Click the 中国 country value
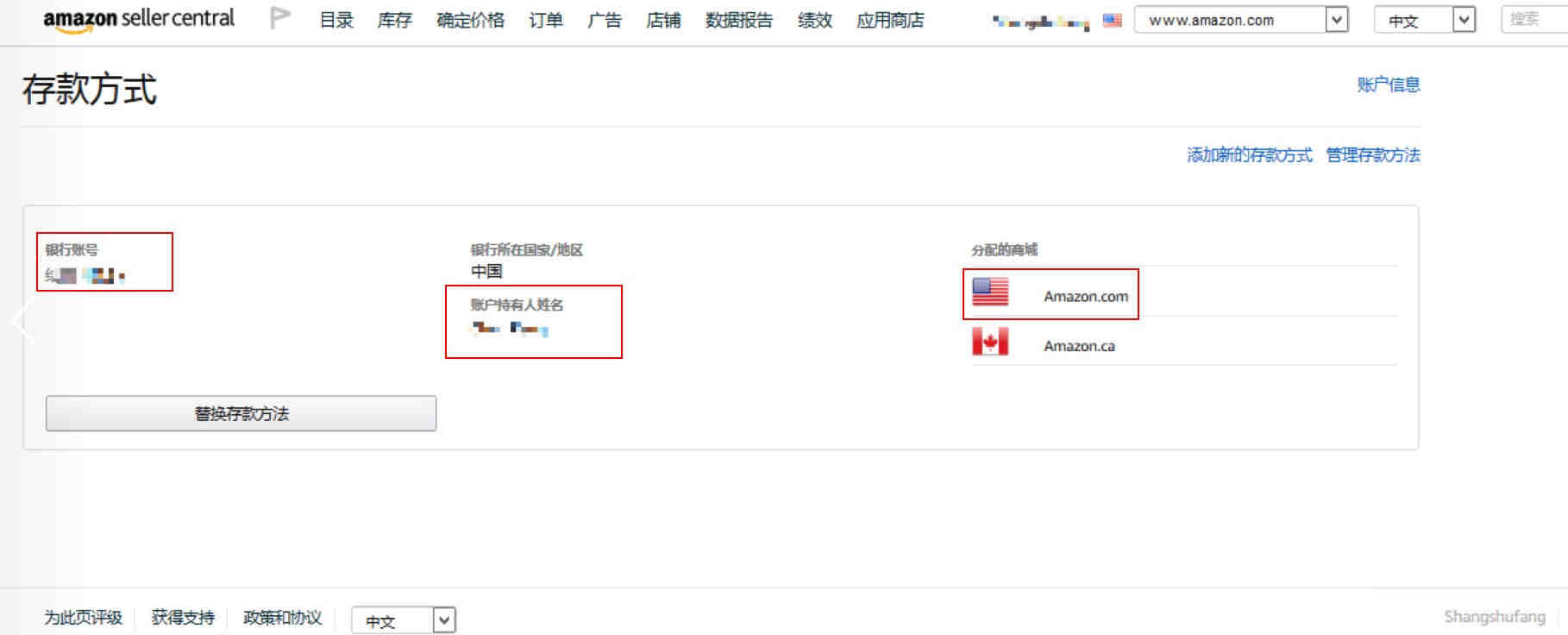The width and height of the screenshot is (1568, 635). pos(486,271)
